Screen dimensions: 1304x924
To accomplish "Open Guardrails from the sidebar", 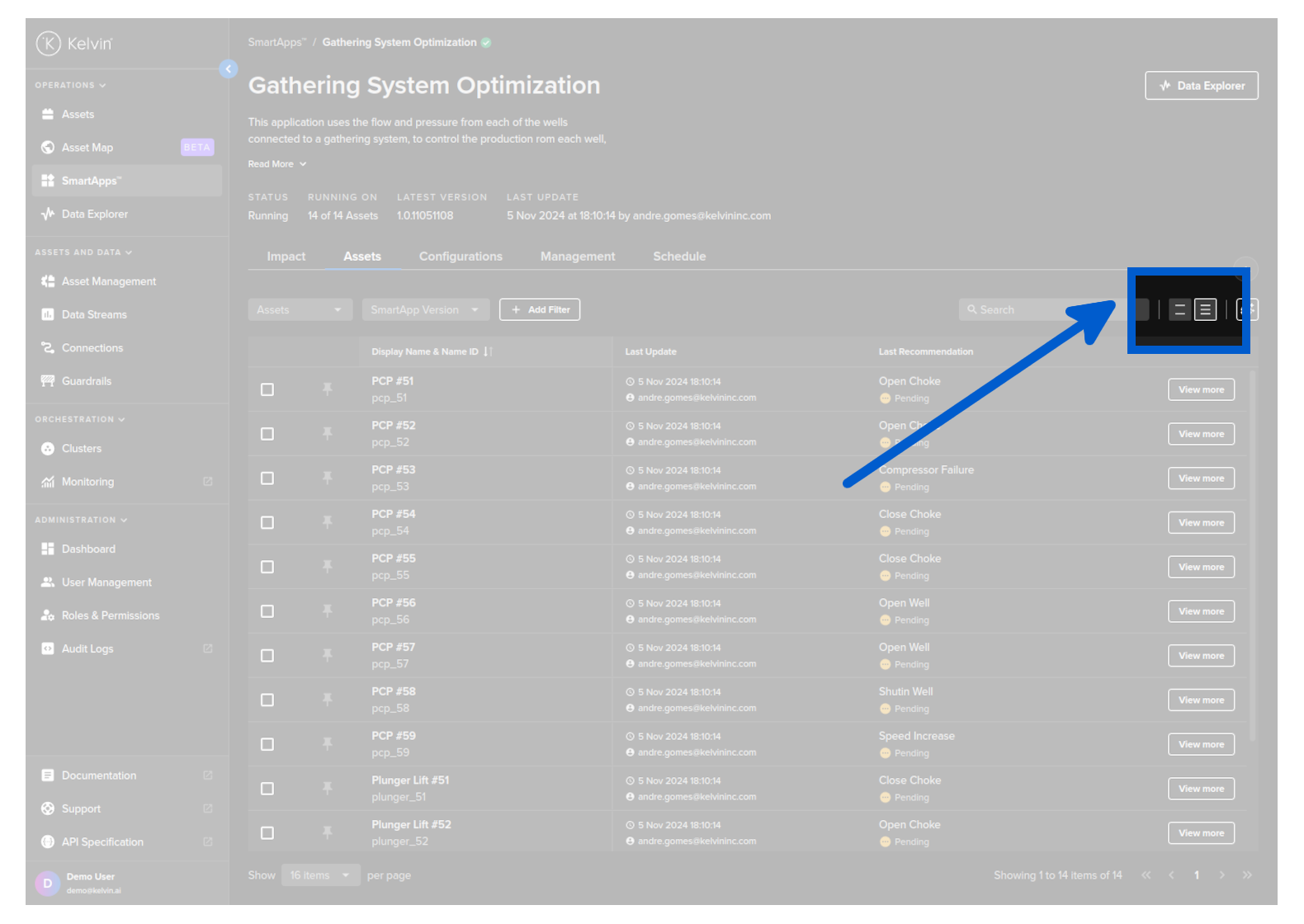I will point(86,381).
